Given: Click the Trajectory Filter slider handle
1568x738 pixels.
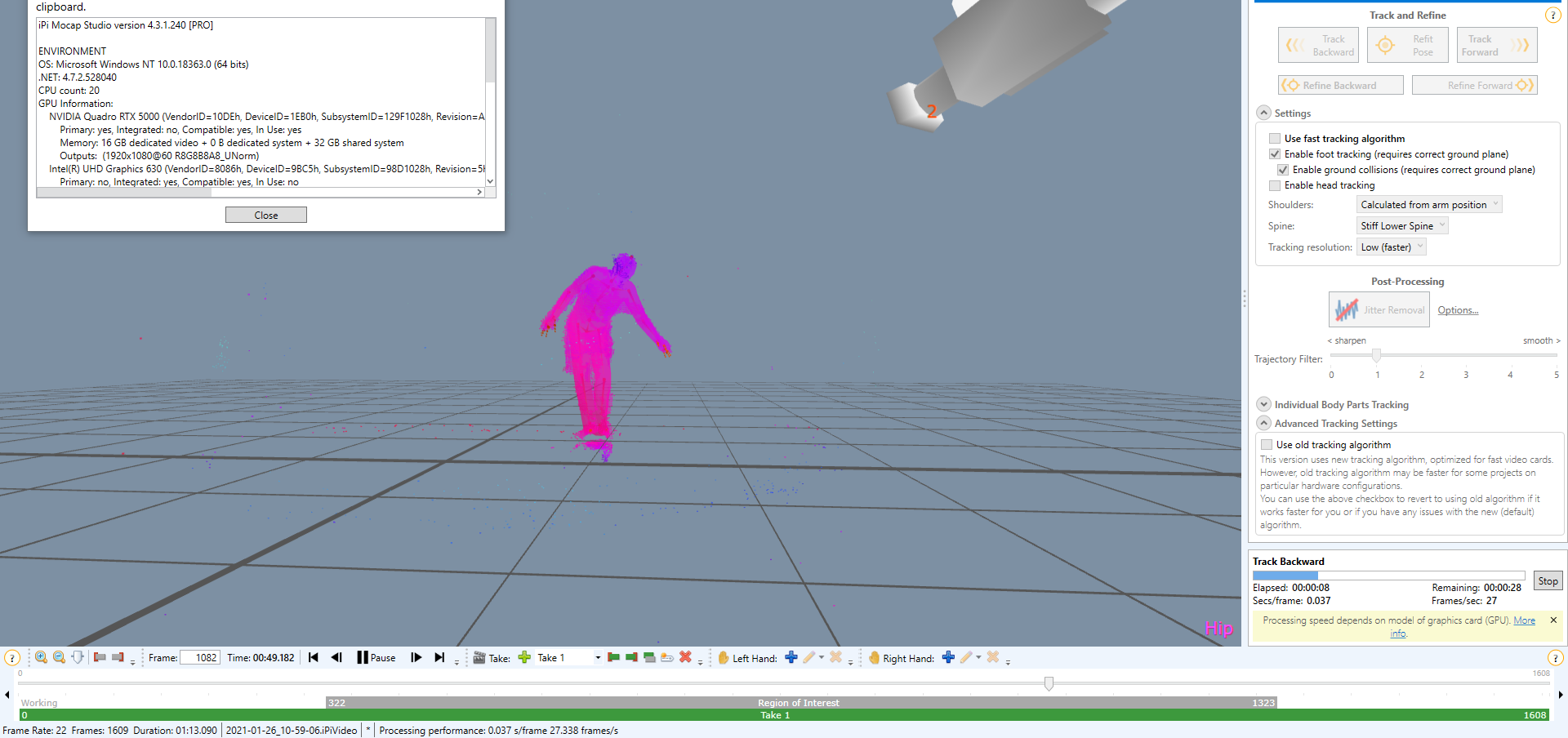Looking at the screenshot, I should tap(1376, 355).
